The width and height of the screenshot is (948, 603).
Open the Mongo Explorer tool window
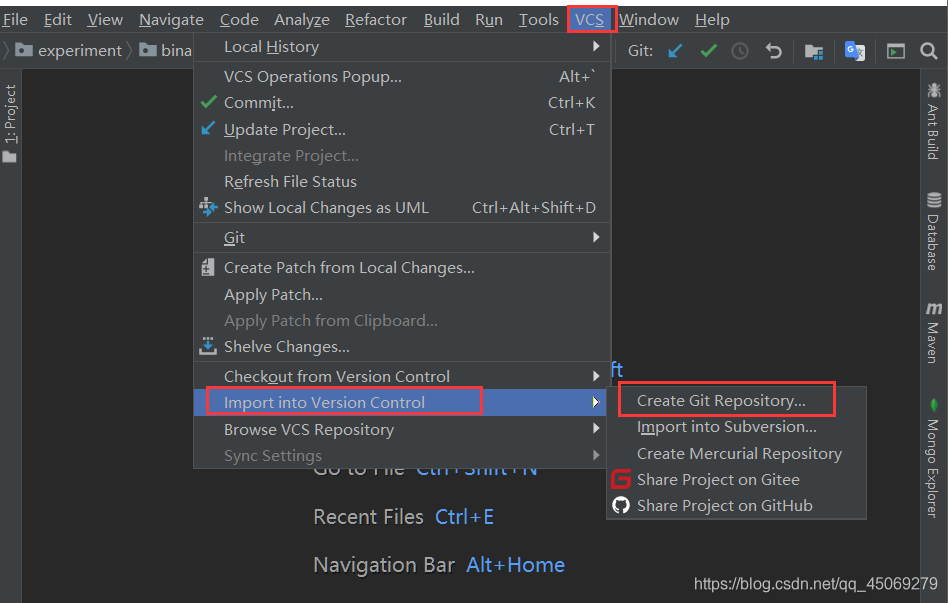933,457
